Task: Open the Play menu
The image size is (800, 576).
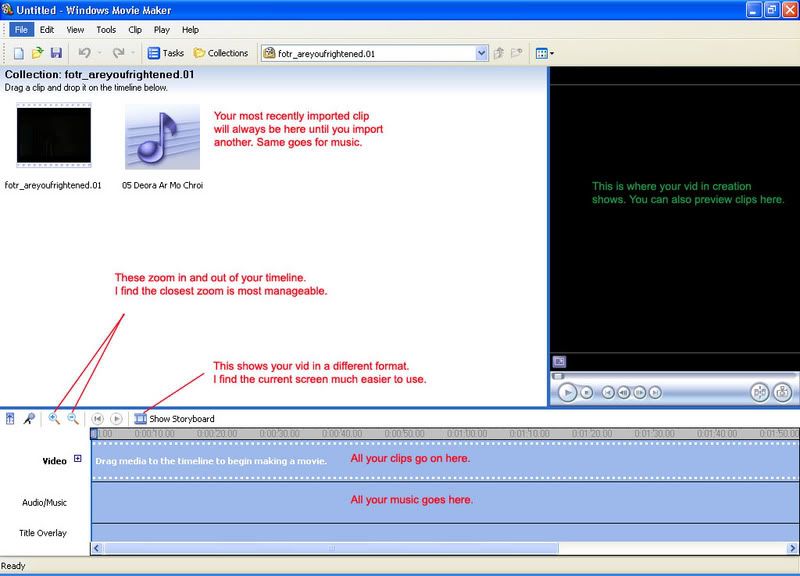Action: pos(162,30)
